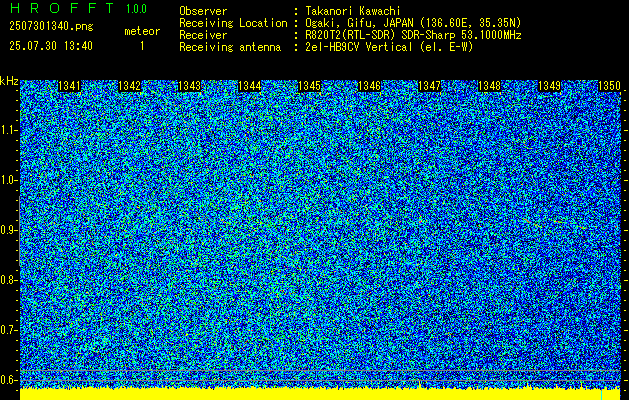Click the meteor count value 1
The width and height of the screenshot is (629, 400).
click(x=142, y=46)
